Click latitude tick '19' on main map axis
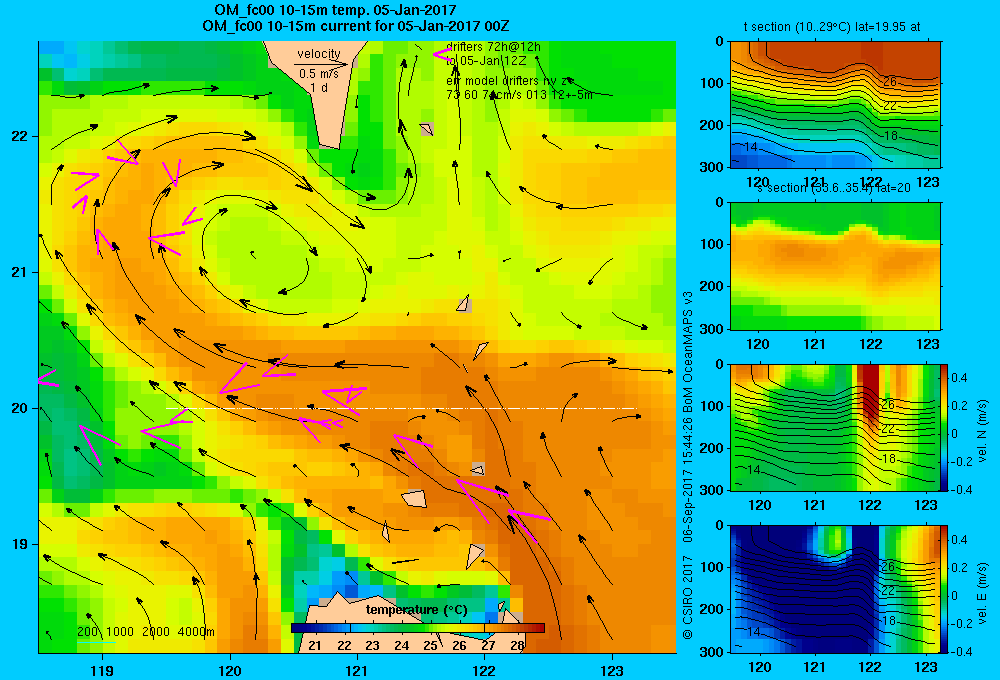This screenshot has width=1000, height=680. click(19, 544)
